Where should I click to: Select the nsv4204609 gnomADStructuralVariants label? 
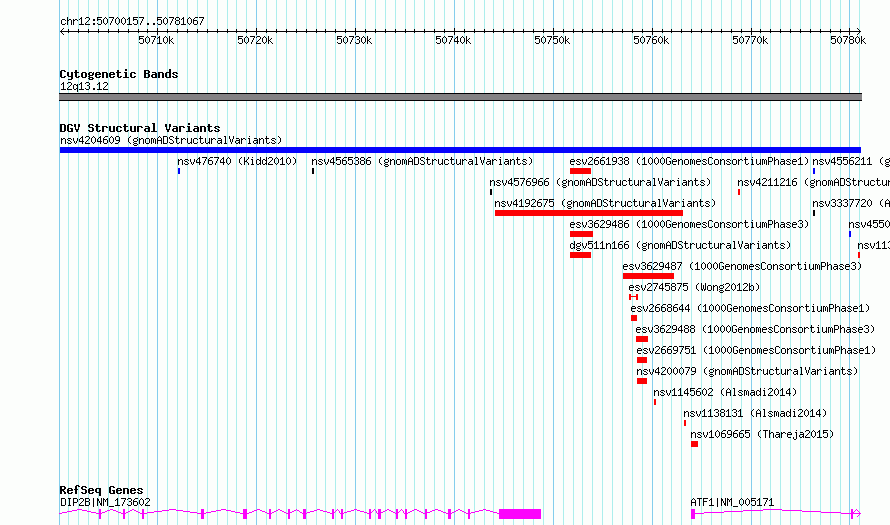tap(171, 140)
